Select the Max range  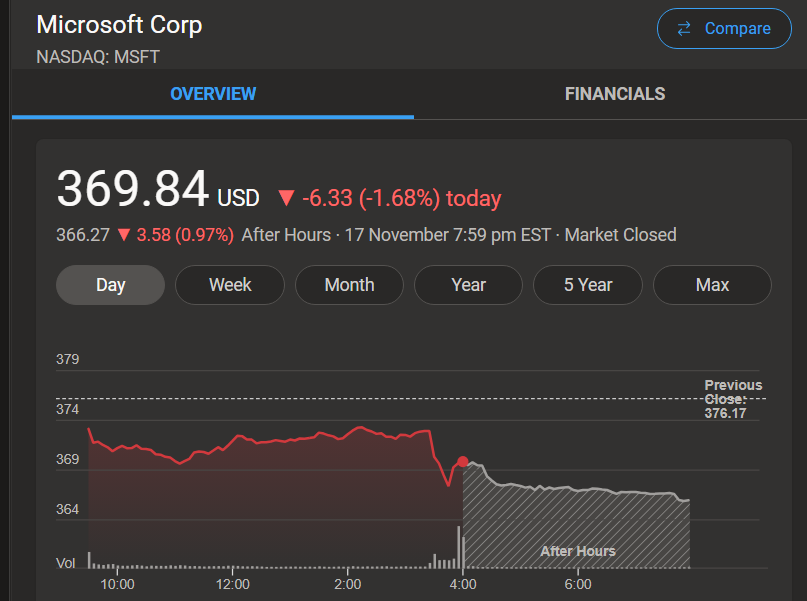pyautogui.click(x=712, y=285)
